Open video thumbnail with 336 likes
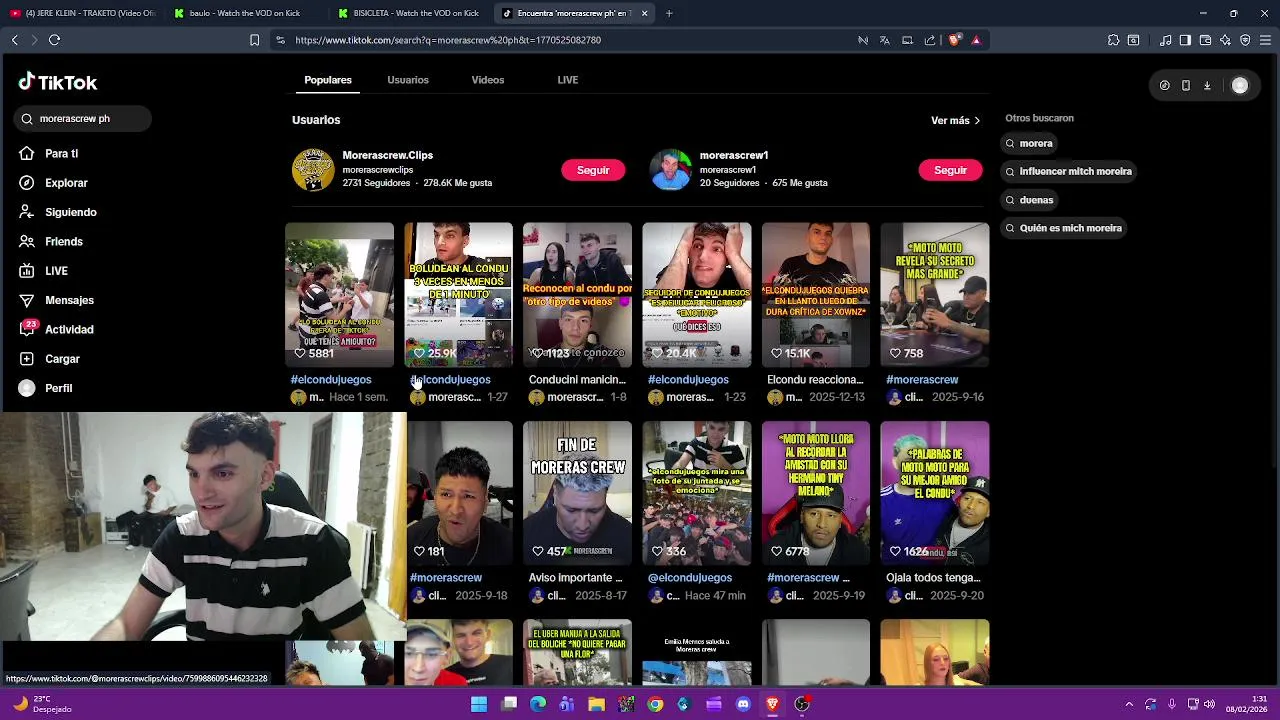Image resolution: width=1280 pixels, height=720 pixels. 697,493
